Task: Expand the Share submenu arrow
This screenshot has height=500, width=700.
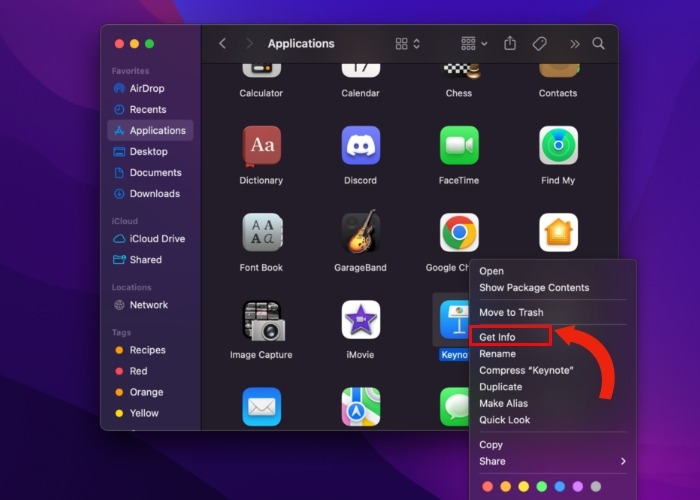Action: [623, 461]
